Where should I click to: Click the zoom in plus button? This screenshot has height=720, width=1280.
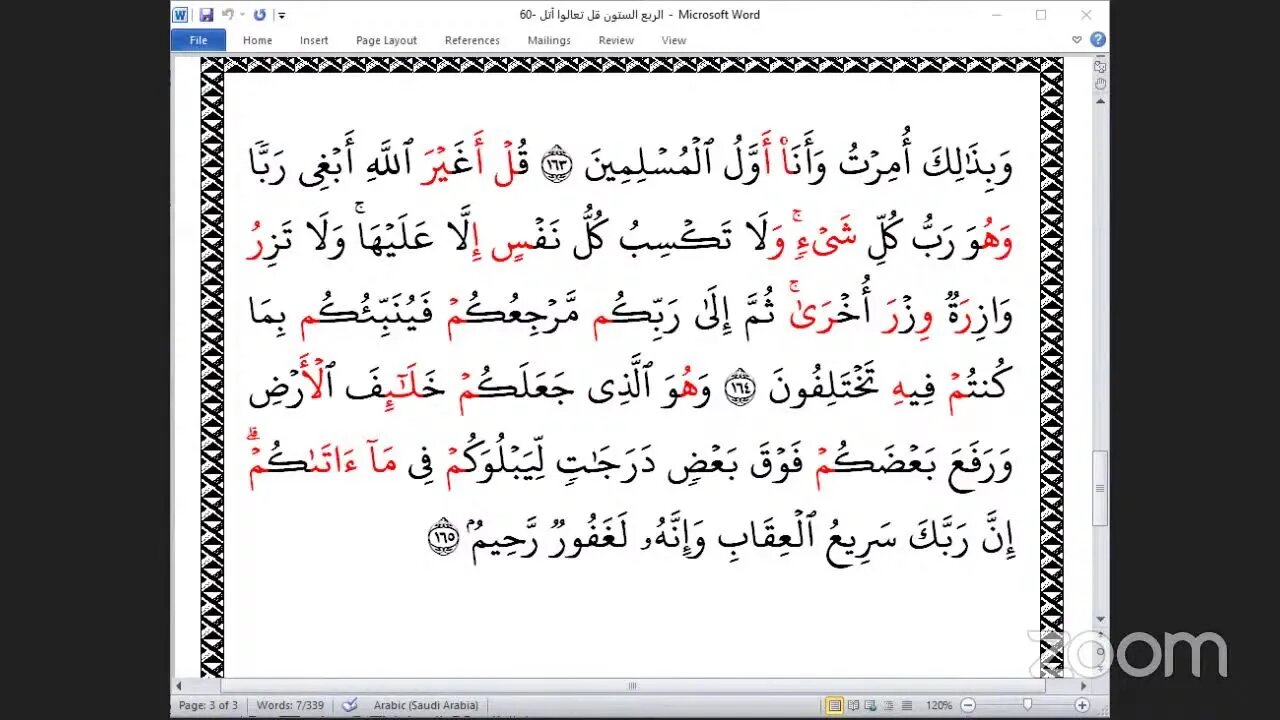(1083, 705)
